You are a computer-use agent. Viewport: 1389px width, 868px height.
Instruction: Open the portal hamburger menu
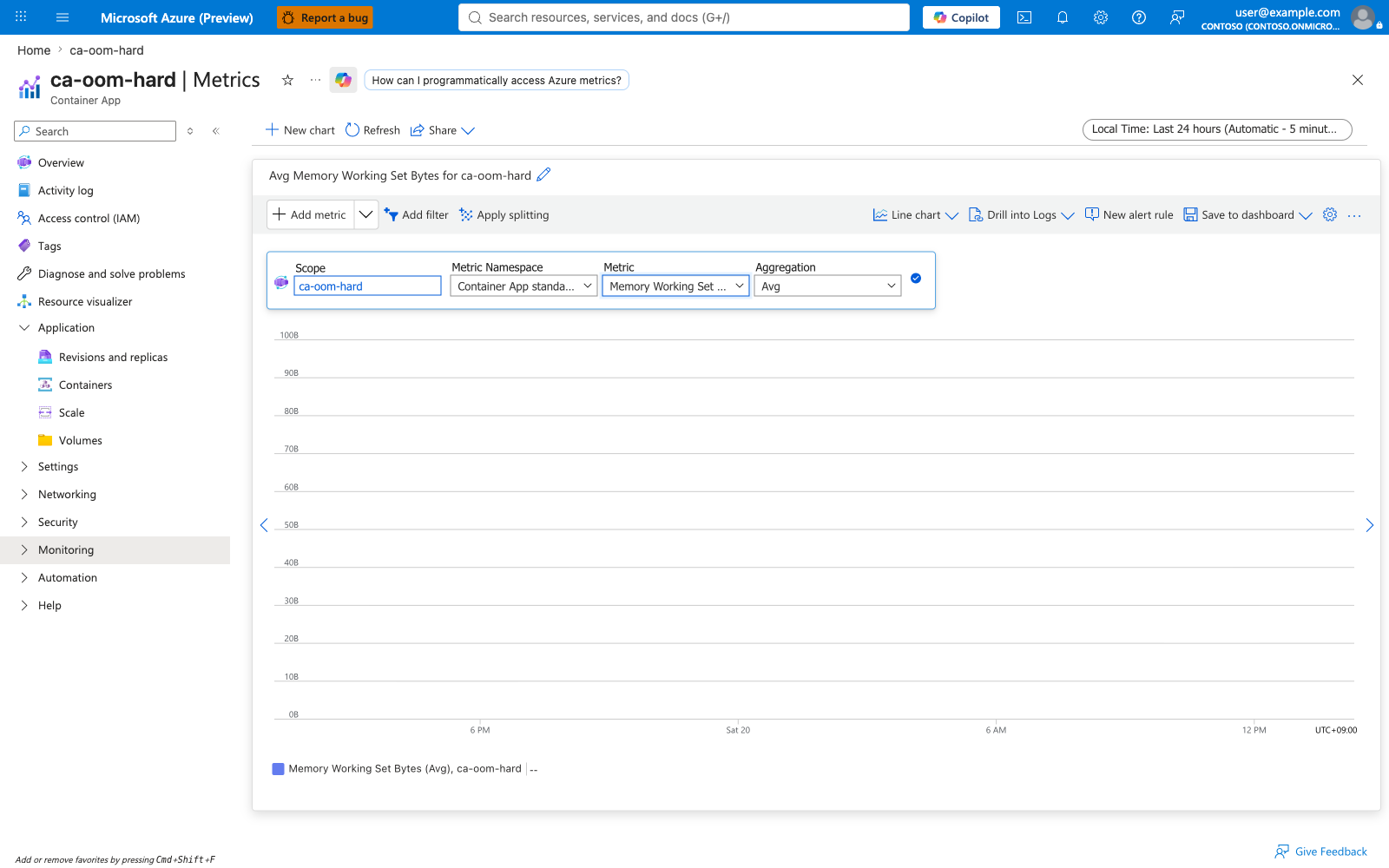63,17
